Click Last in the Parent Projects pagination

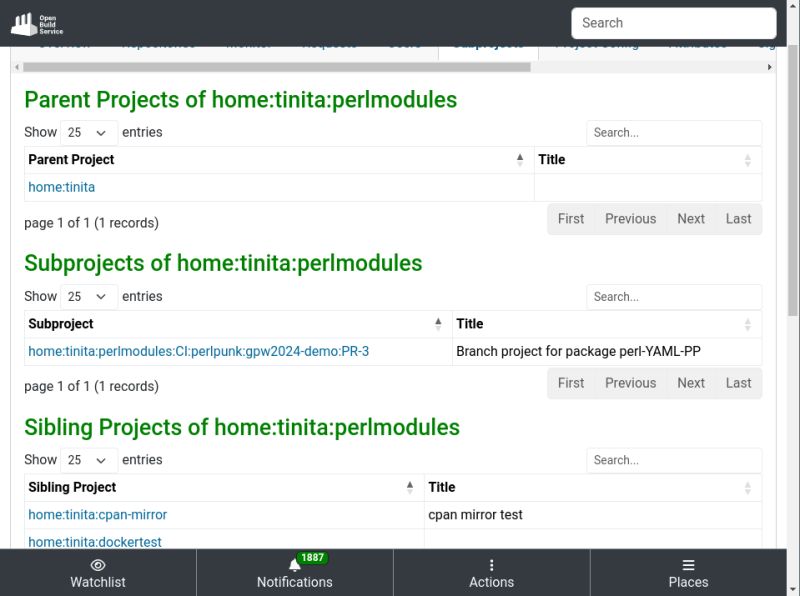tap(738, 218)
